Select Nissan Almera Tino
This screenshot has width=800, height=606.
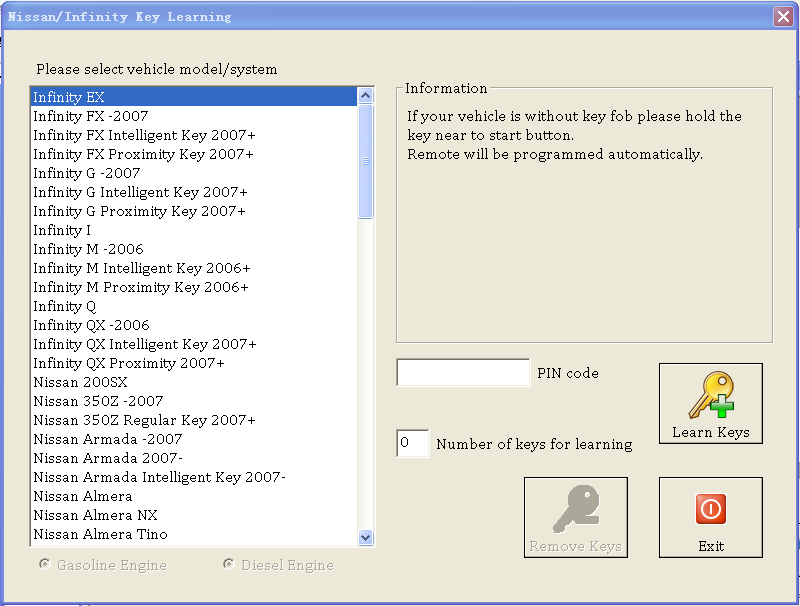point(194,534)
